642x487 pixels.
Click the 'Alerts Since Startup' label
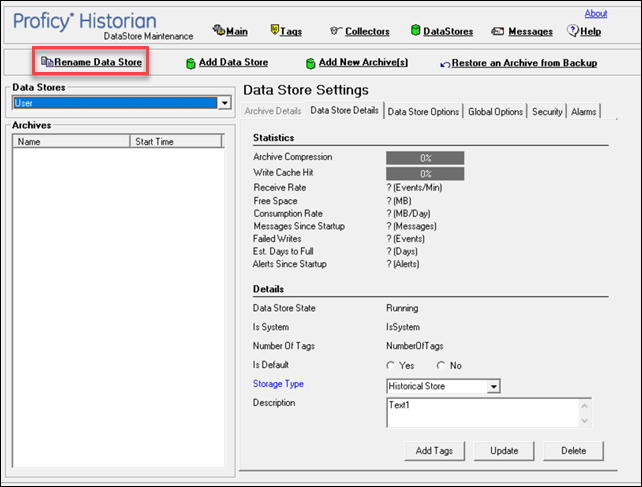[x=289, y=264]
